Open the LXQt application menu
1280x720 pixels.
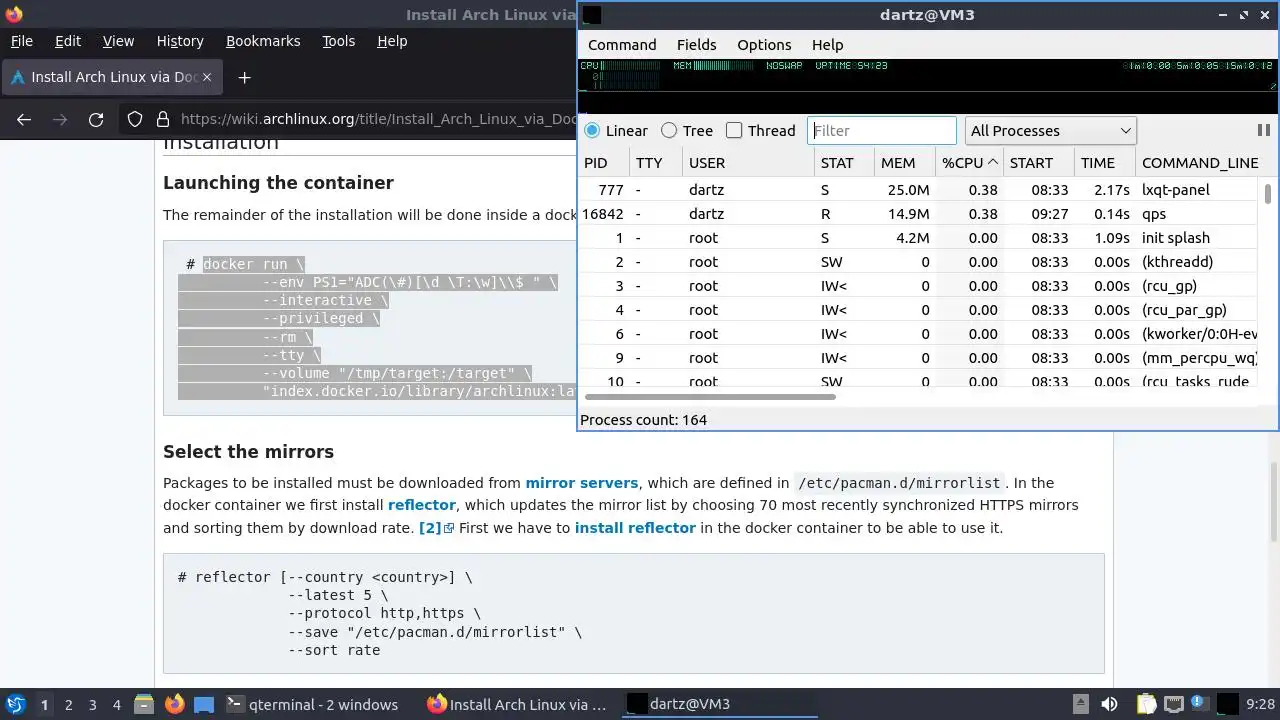click(15, 705)
